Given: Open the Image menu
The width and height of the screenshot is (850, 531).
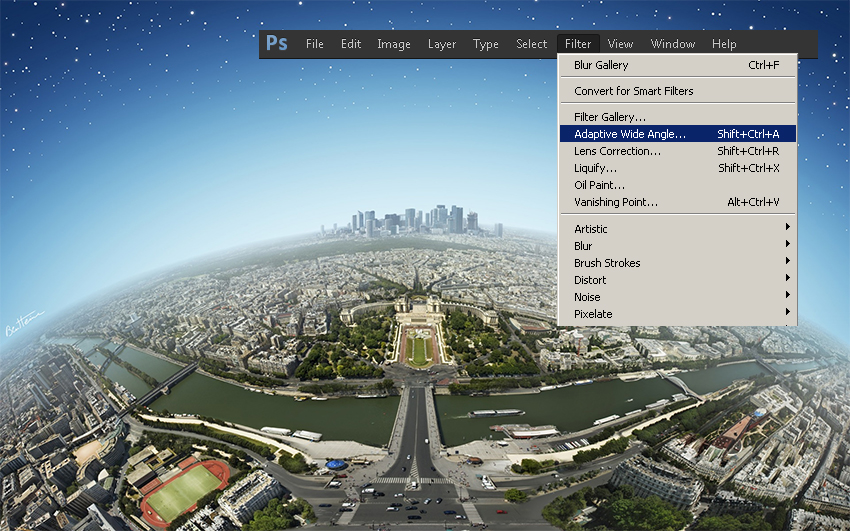Looking at the screenshot, I should tap(394, 44).
